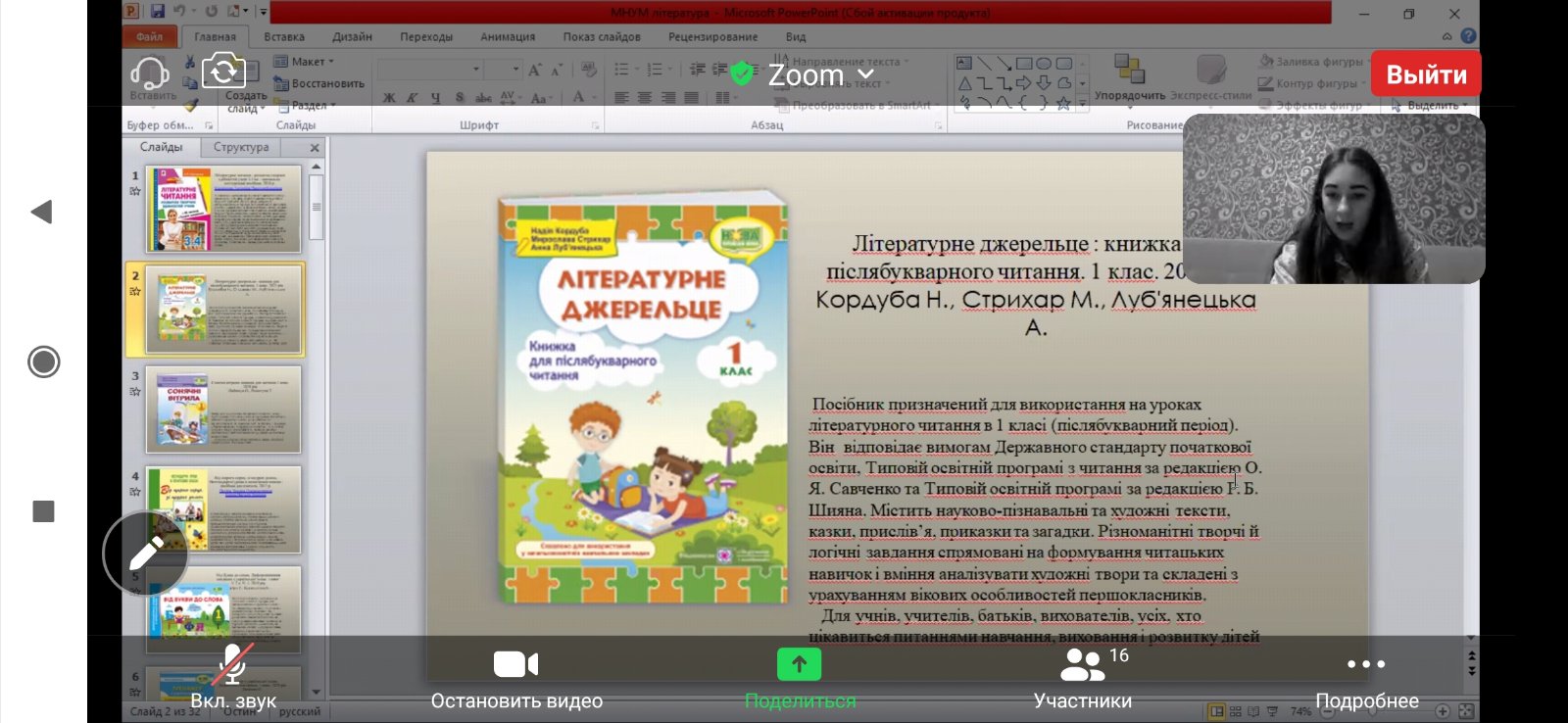Open the font name combo box
Viewport: 1568px width, 723px height.
coord(430,70)
